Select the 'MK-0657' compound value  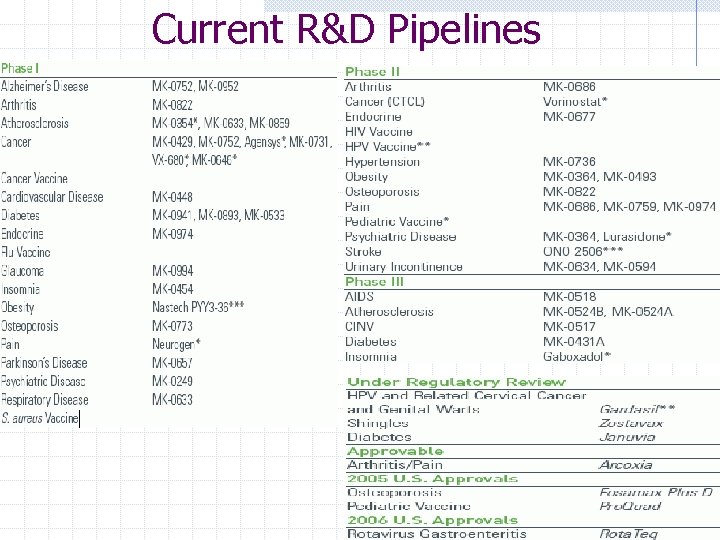173,363
